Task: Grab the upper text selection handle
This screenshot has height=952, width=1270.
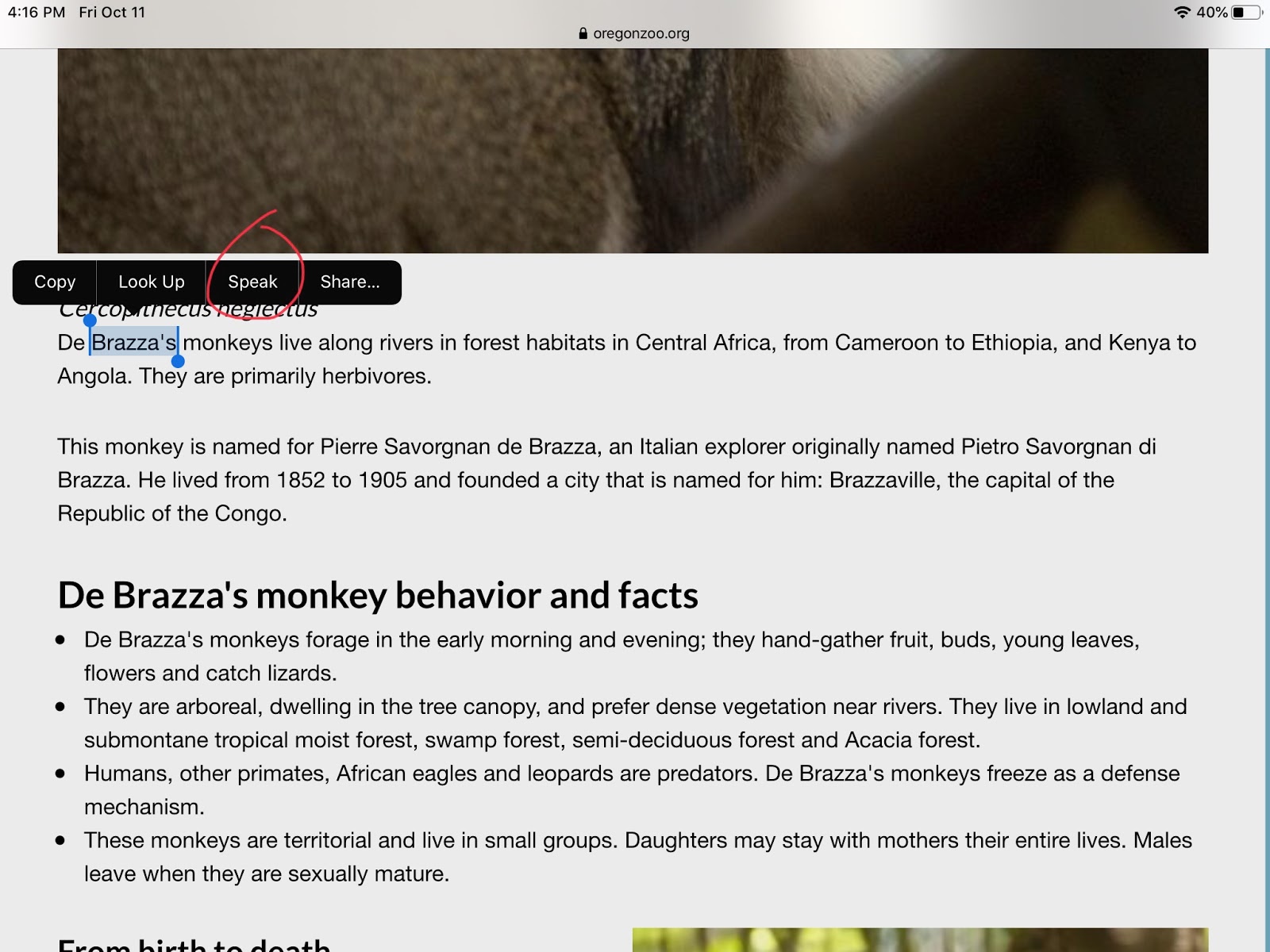Action: coord(90,321)
